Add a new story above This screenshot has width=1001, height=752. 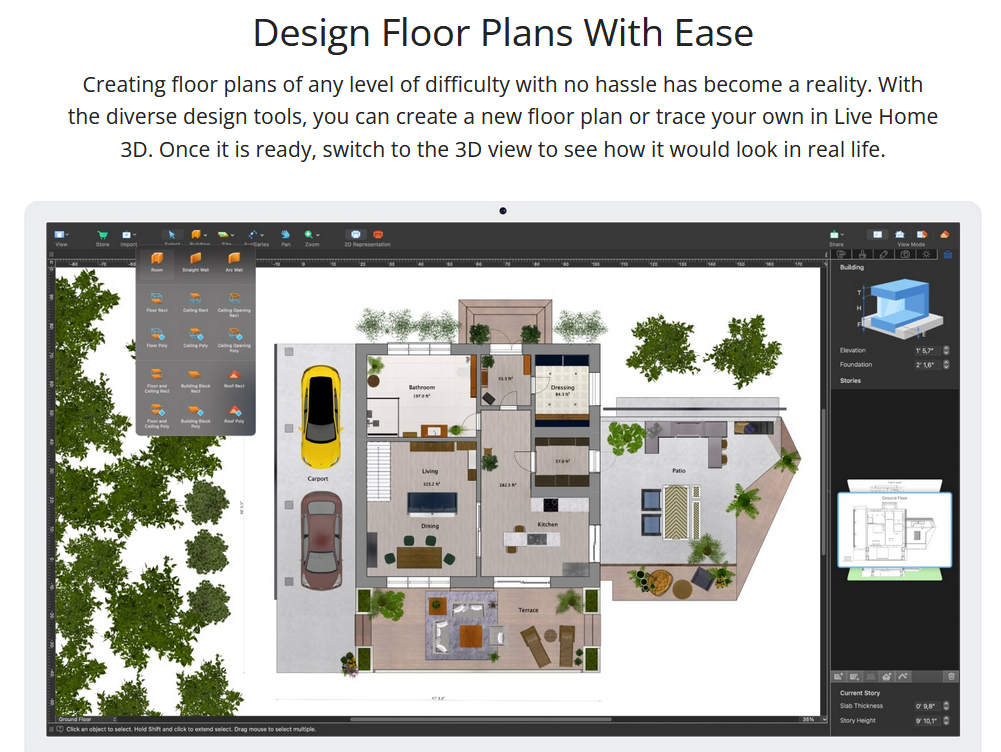(838, 677)
